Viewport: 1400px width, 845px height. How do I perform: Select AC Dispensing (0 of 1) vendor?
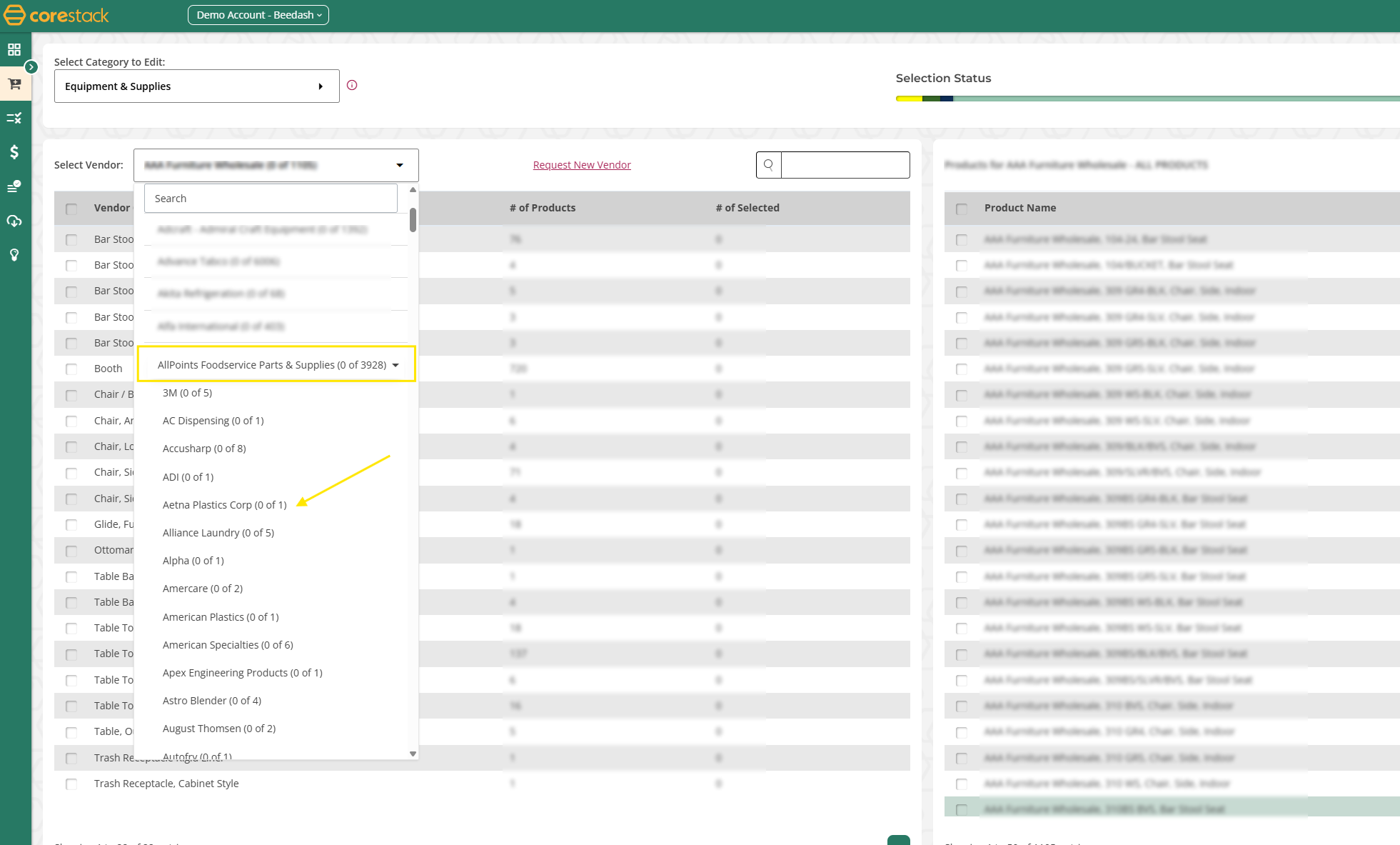(x=213, y=421)
